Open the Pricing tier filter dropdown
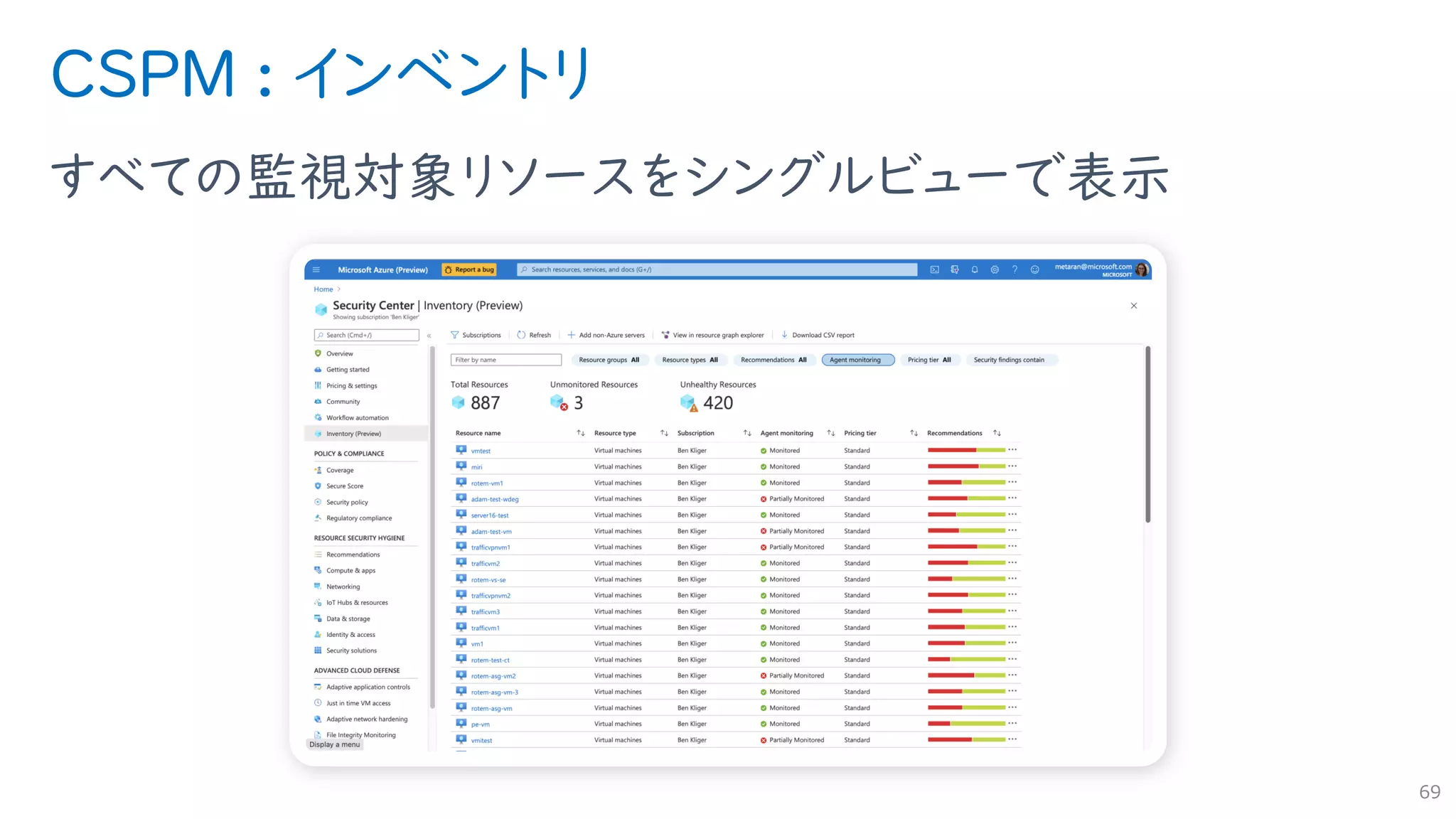Viewport: 1456px width, 819px height. tap(929, 360)
